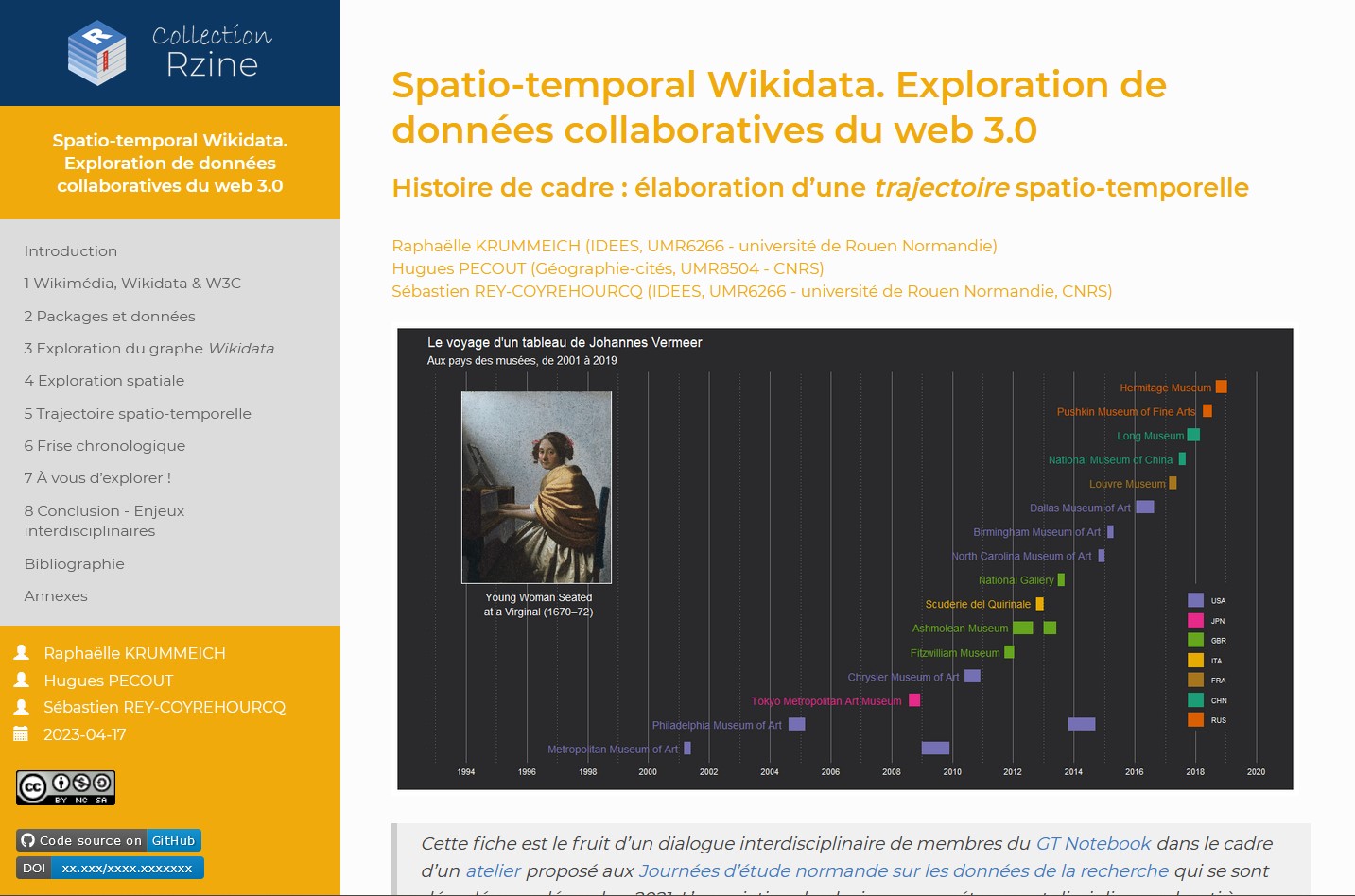Open the GitHub code source badge
The image size is (1355, 896).
(109, 840)
